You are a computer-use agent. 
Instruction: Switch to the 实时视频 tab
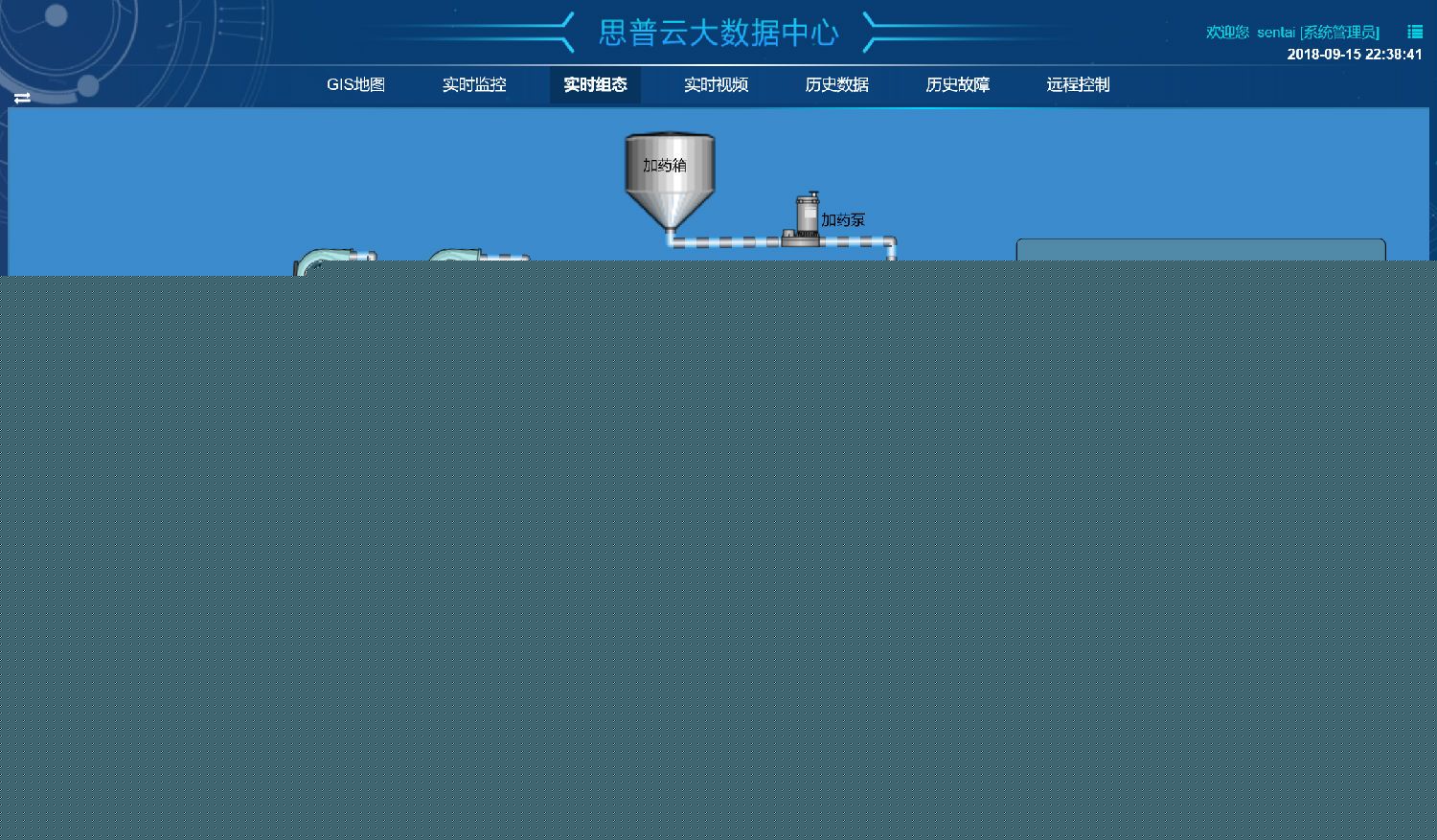coord(715,85)
